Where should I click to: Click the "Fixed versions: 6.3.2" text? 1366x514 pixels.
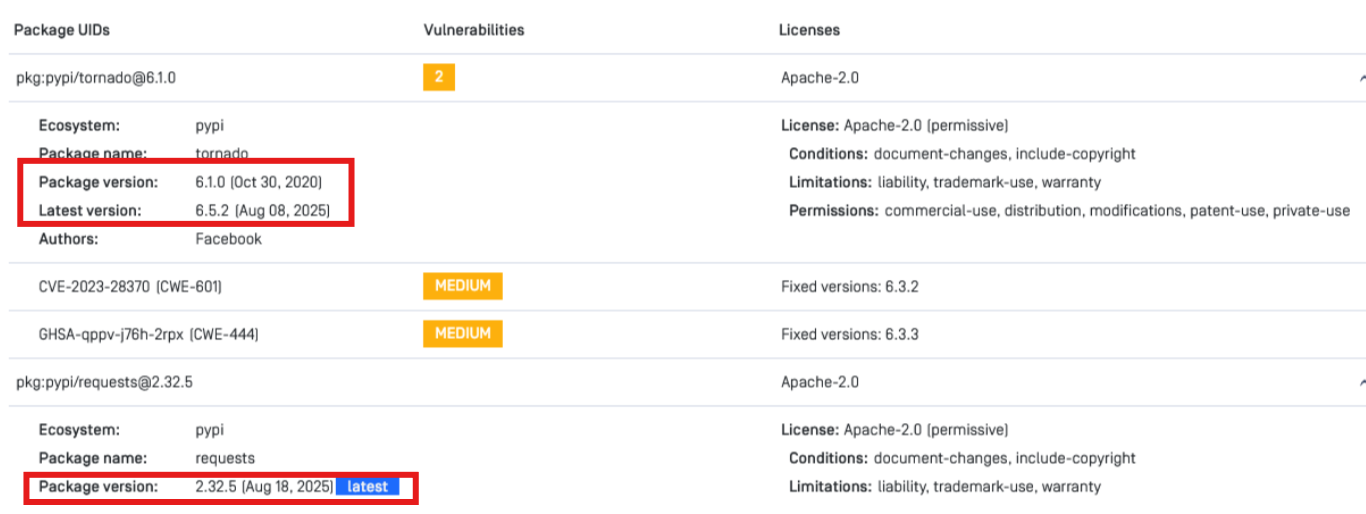click(x=849, y=287)
